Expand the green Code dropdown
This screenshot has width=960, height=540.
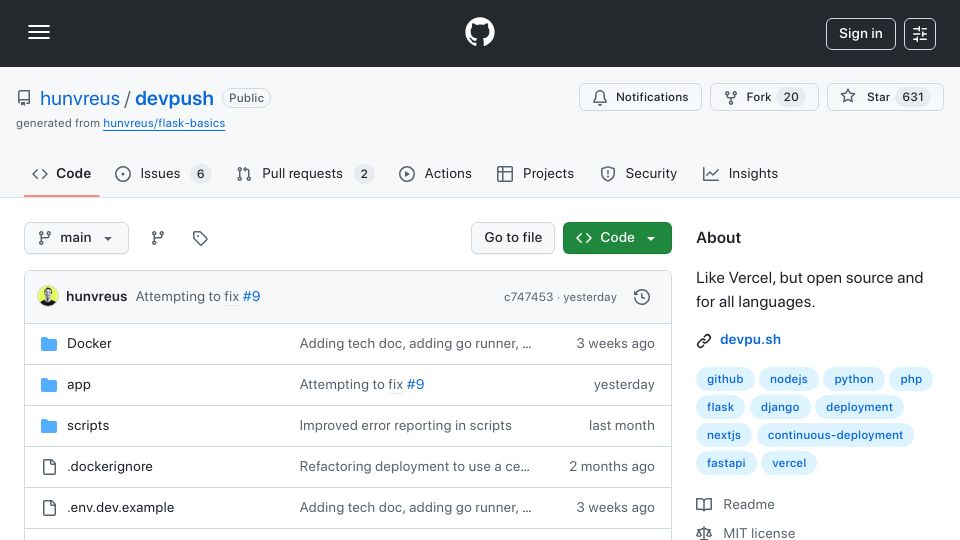617,238
